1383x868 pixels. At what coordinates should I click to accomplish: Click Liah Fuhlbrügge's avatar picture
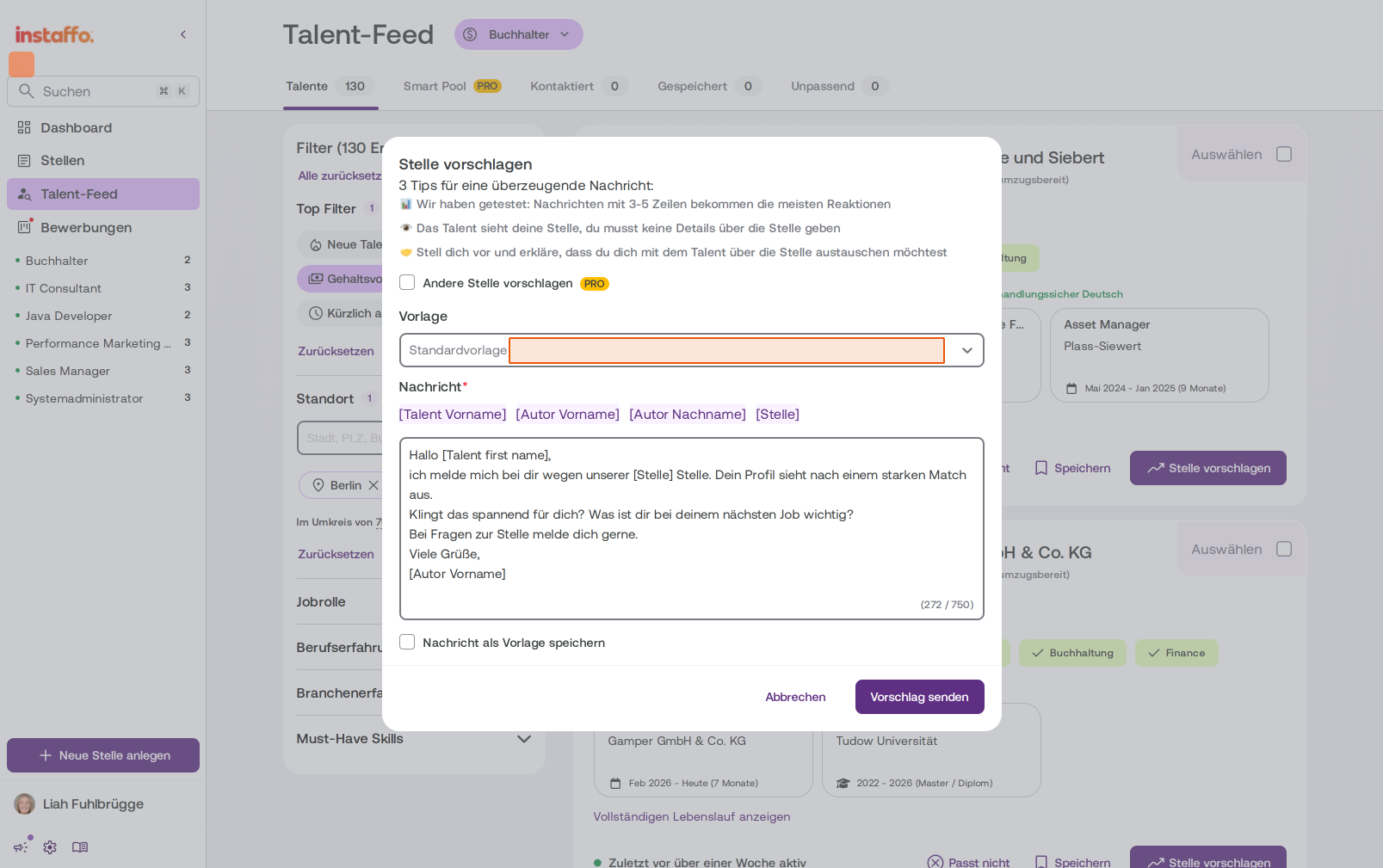tap(25, 804)
